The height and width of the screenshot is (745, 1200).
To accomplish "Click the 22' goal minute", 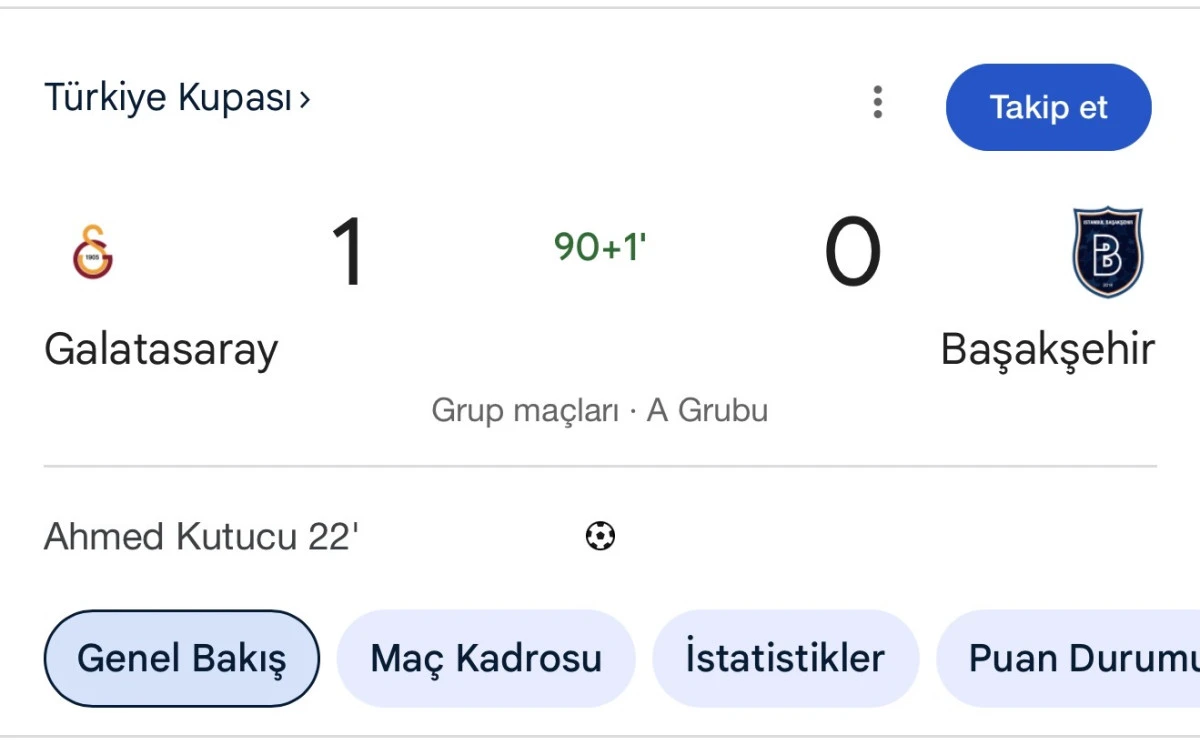I will [333, 537].
